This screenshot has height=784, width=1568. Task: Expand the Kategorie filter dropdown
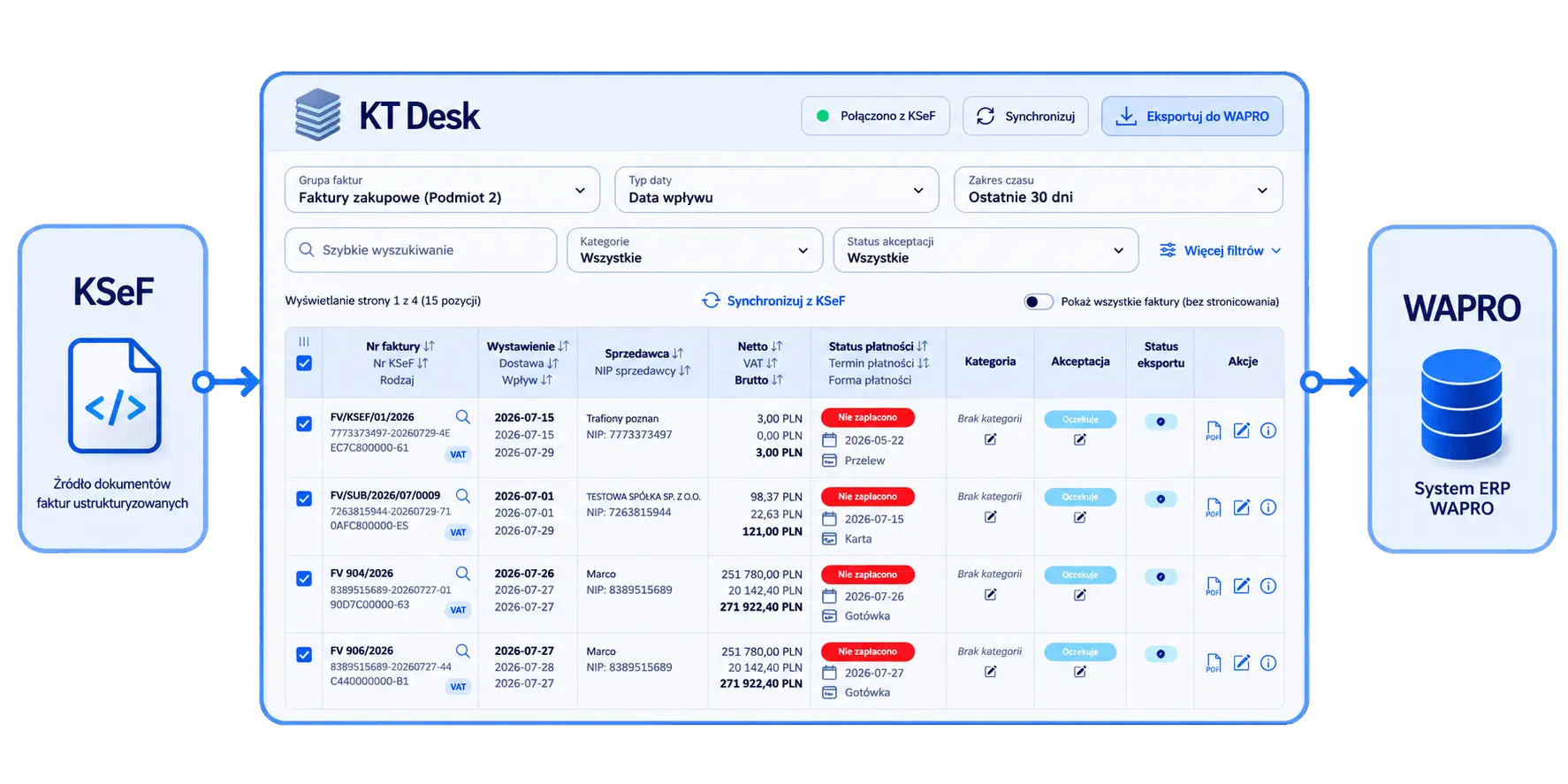(695, 250)
